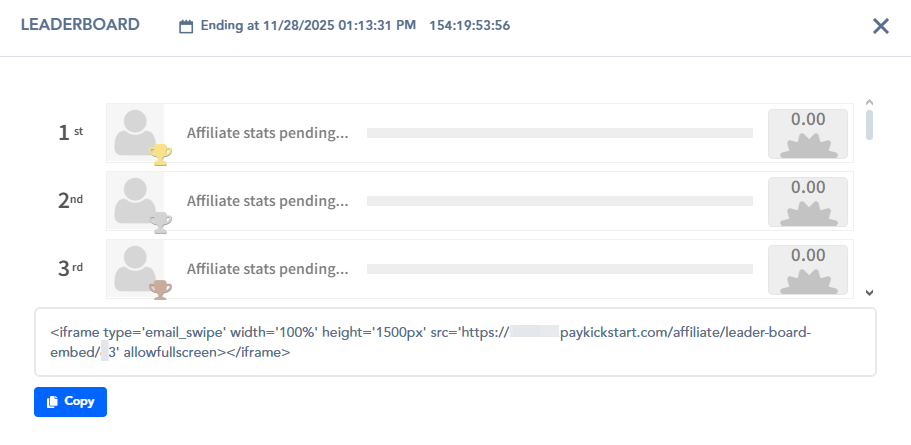
Task: Click the gold trophy icon for 1st place
Action: point(160,155)
